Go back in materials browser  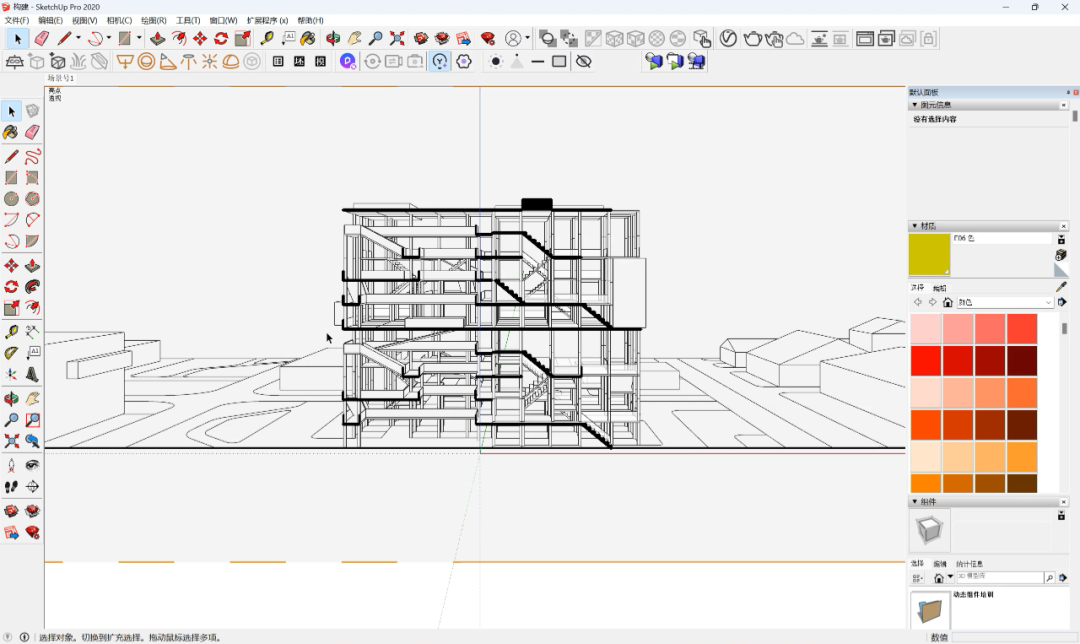pyautogui.click(x=917, y=302)
